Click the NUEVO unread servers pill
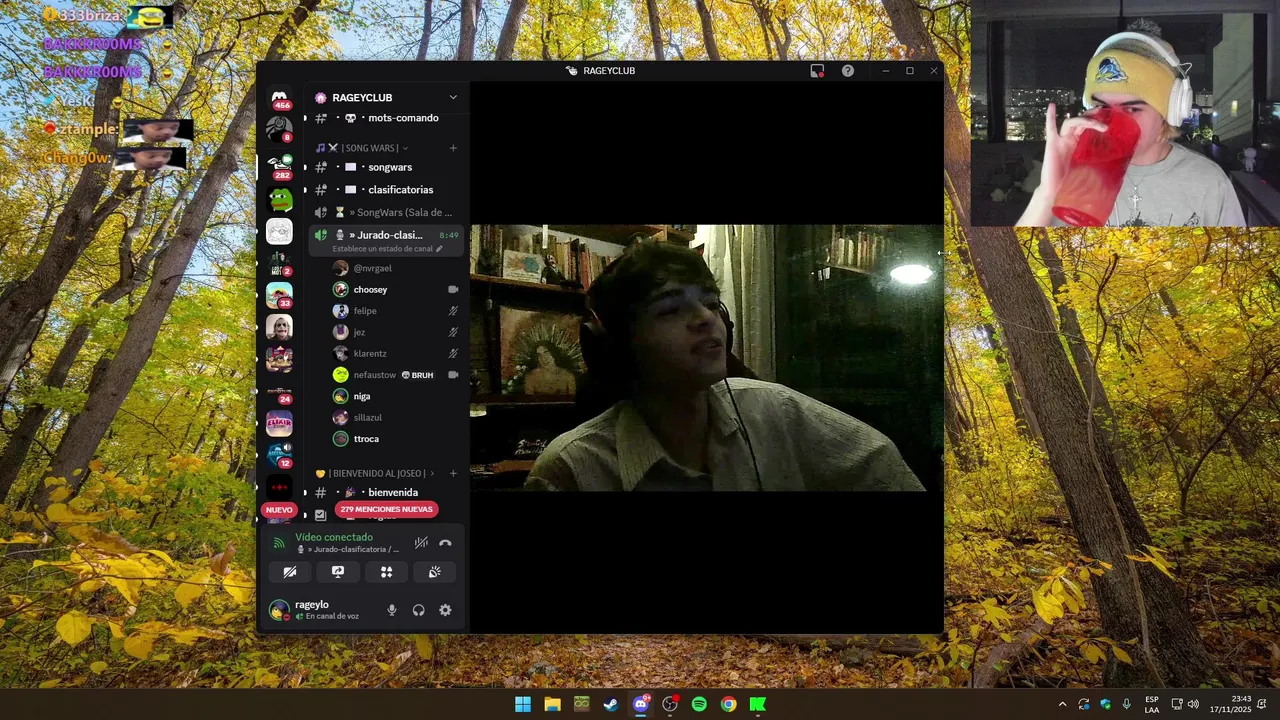 pos(279,510)
